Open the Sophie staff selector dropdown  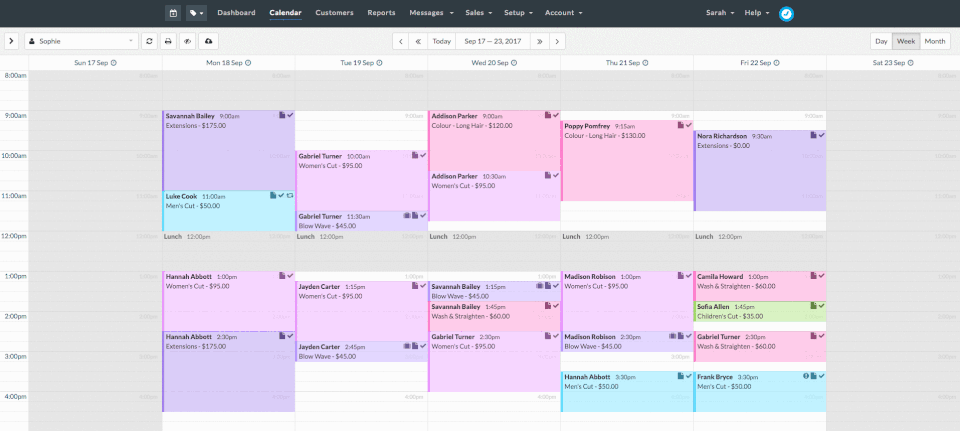click(x=82, y=42)
